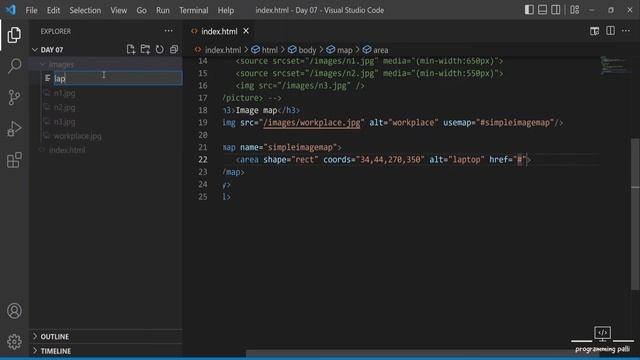This screenshot has height=360, width=640.
Task: Refresh the Explorer file tree
Action: coord(160,49)
